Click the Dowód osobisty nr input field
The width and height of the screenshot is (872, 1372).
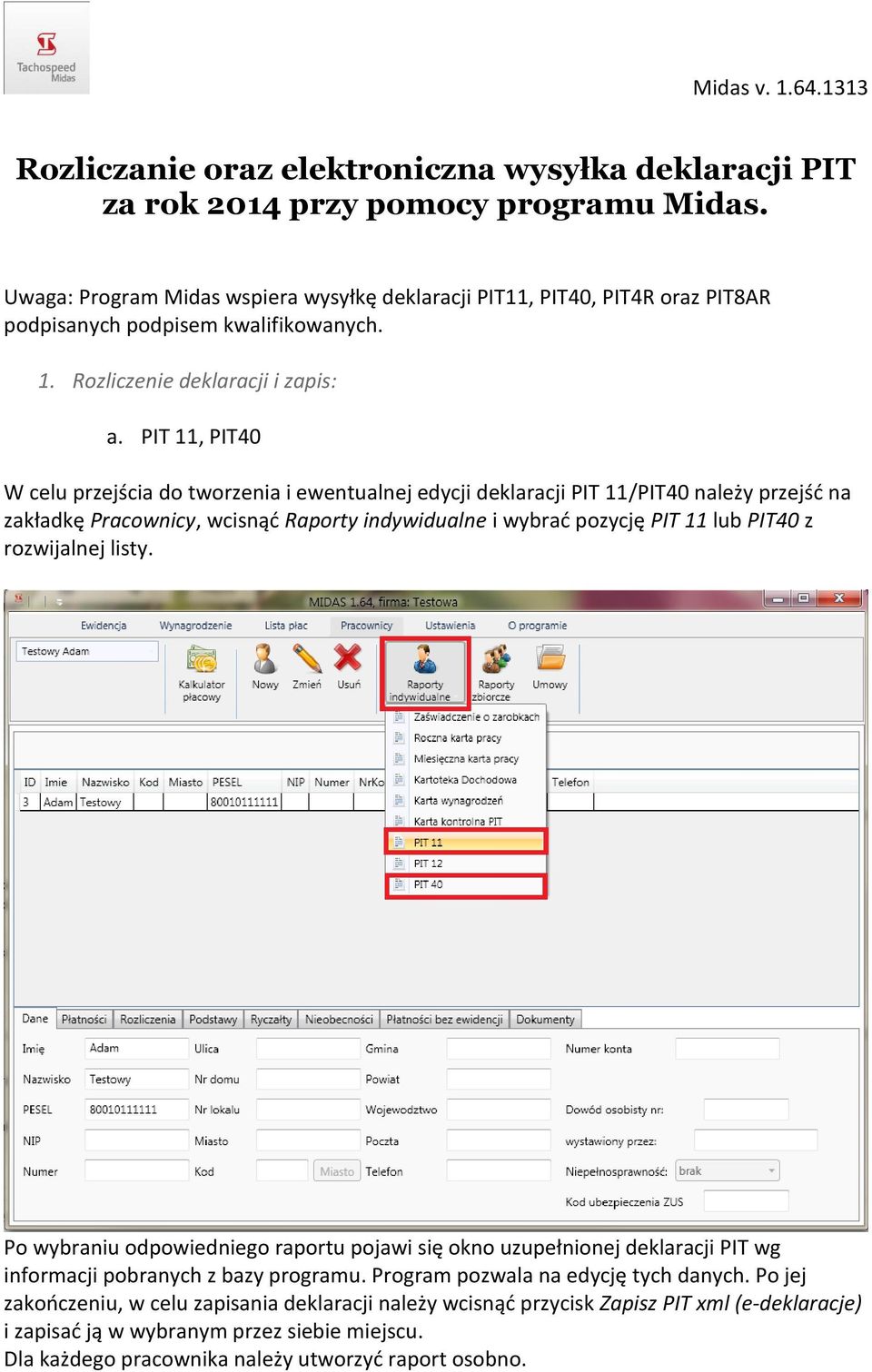point(746,1110)
